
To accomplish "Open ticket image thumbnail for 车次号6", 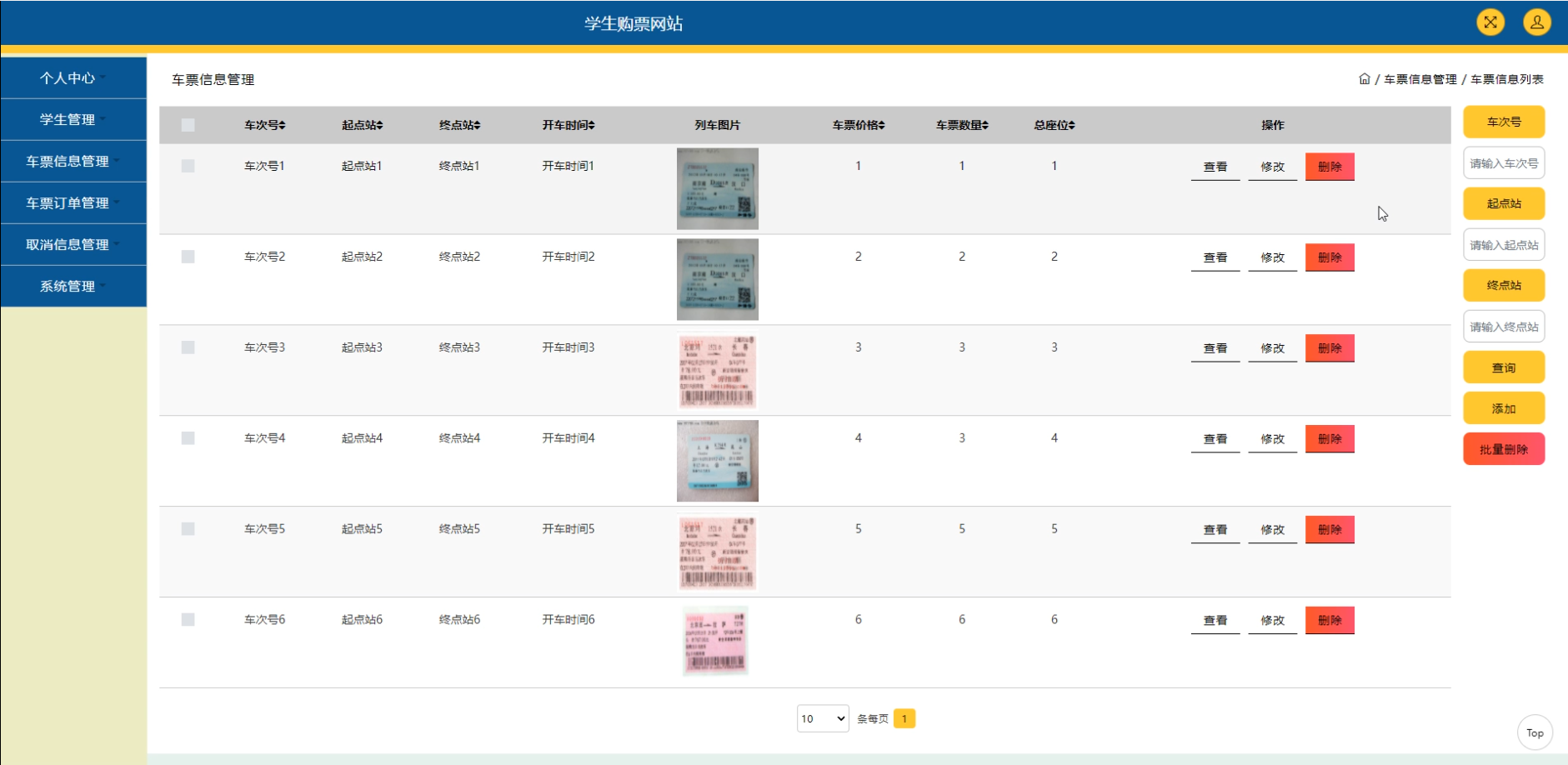I will pyautogui.click(x=716, y=641).
